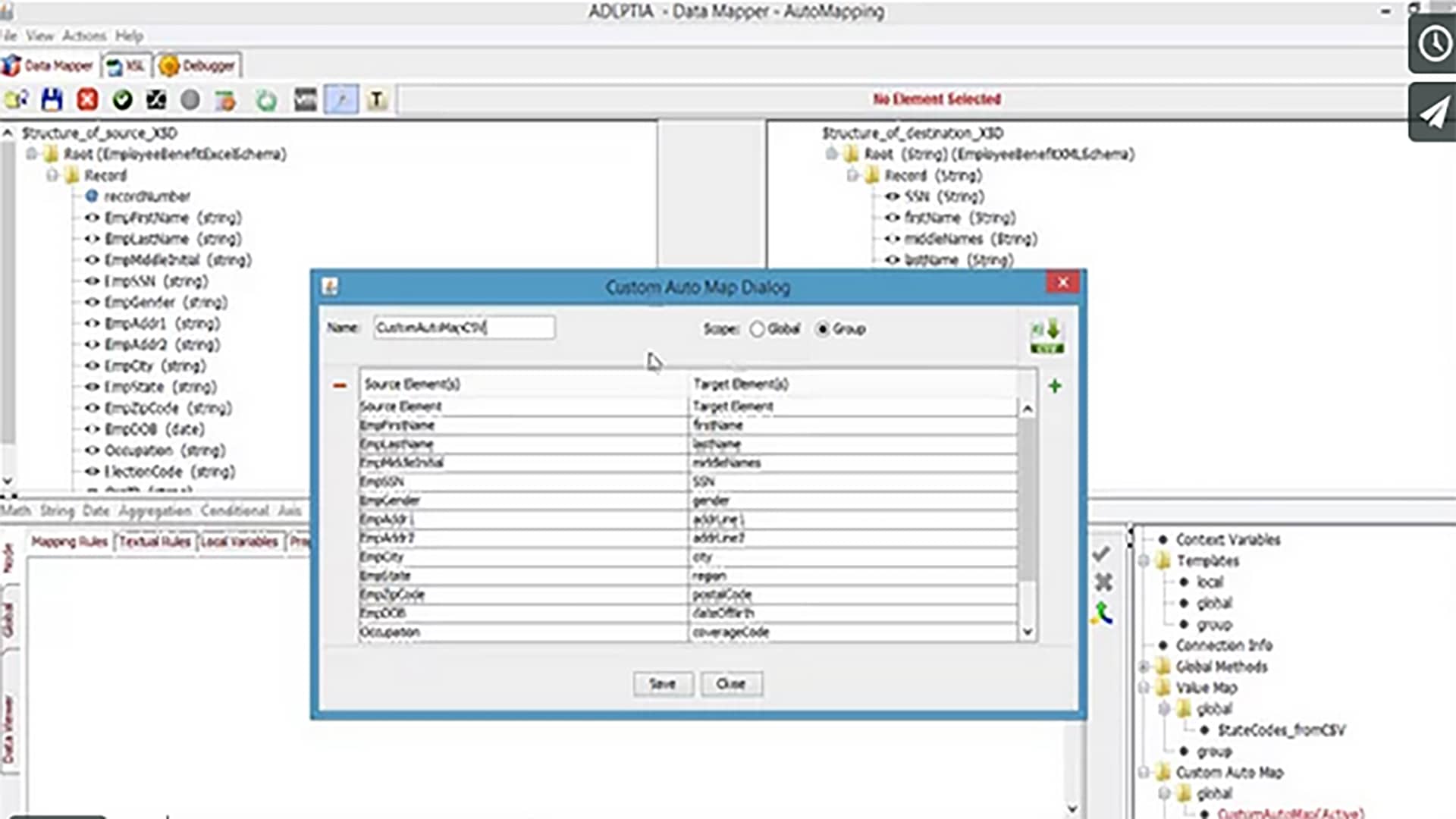The image size is (1456, 819).
Task: Collapse the Templates folder in right panel
Action: (x=1144, y=561)
